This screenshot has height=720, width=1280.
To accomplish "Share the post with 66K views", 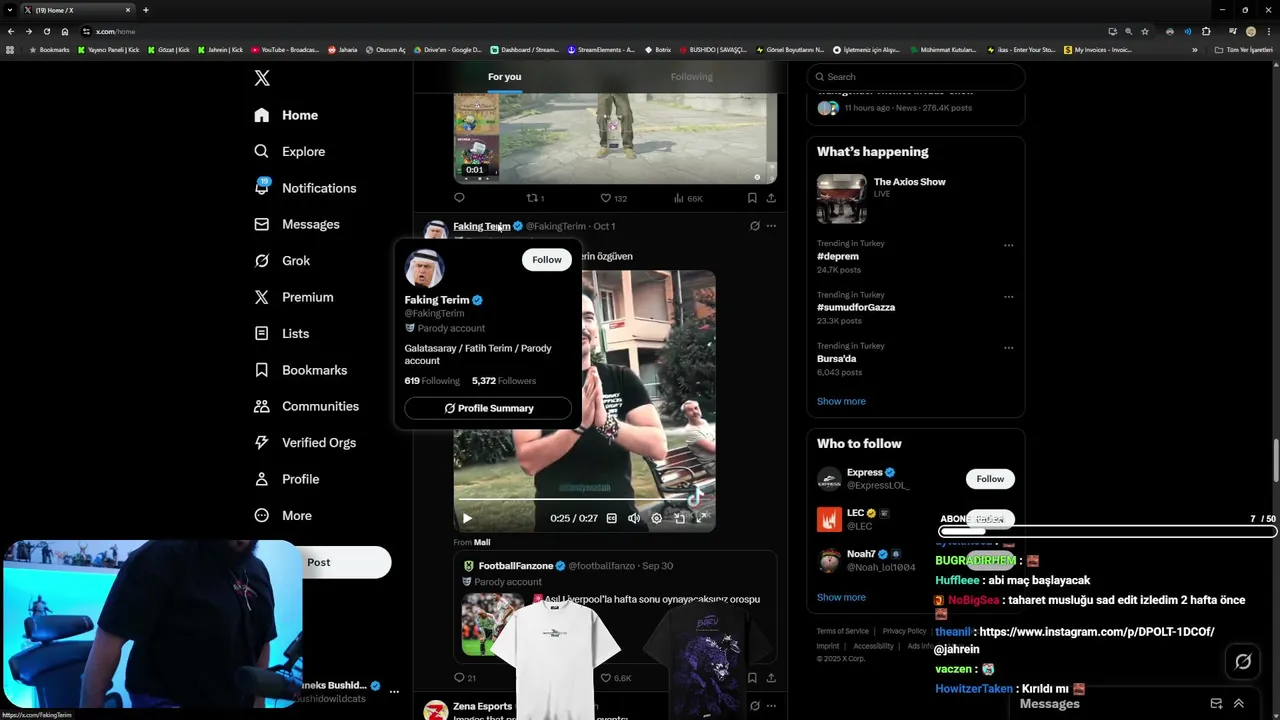I will (x=771, y=198).
